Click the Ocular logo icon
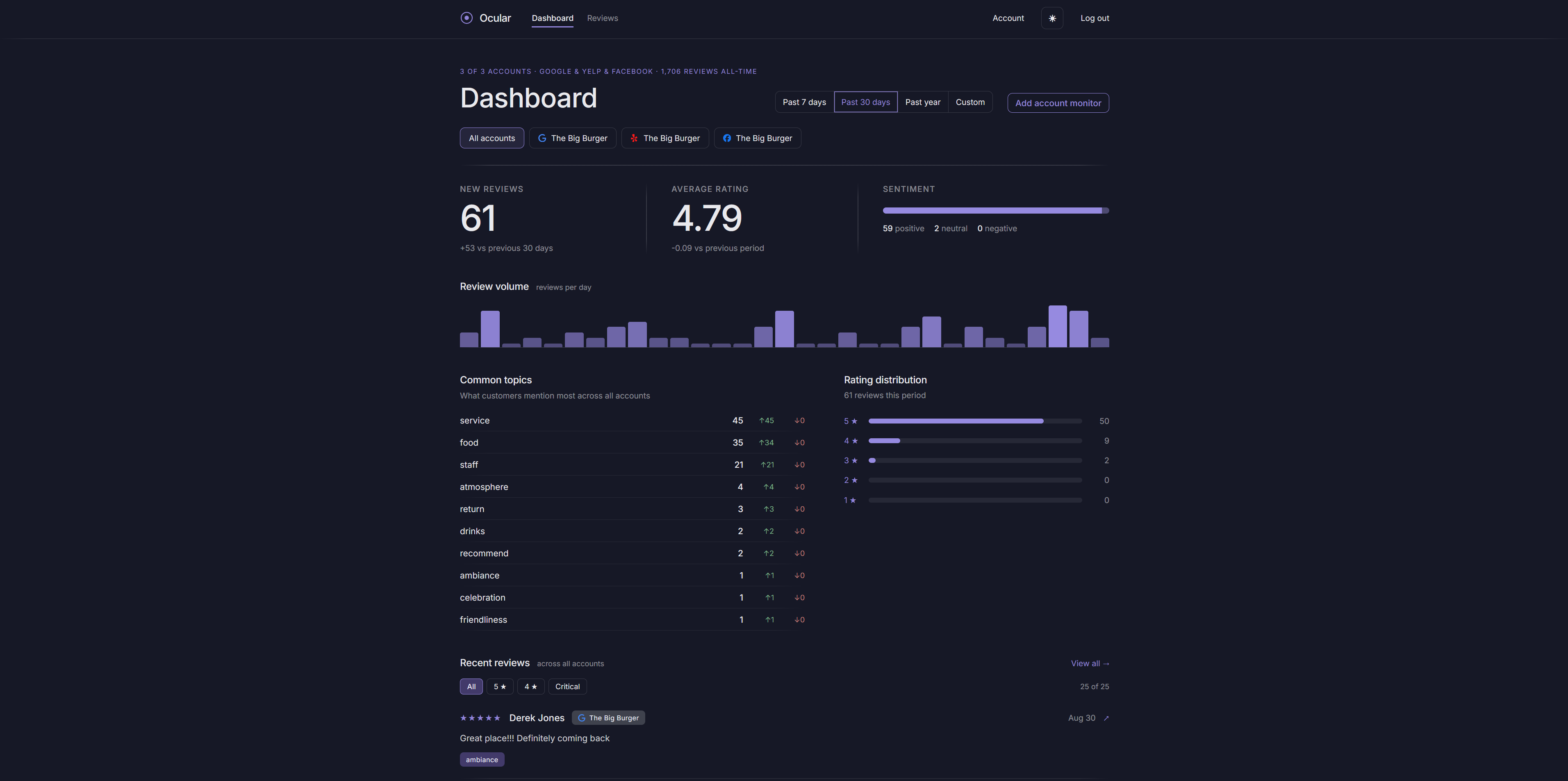Image resolution: width=1568 pixels, height=781 pixels. coord(466,18)
